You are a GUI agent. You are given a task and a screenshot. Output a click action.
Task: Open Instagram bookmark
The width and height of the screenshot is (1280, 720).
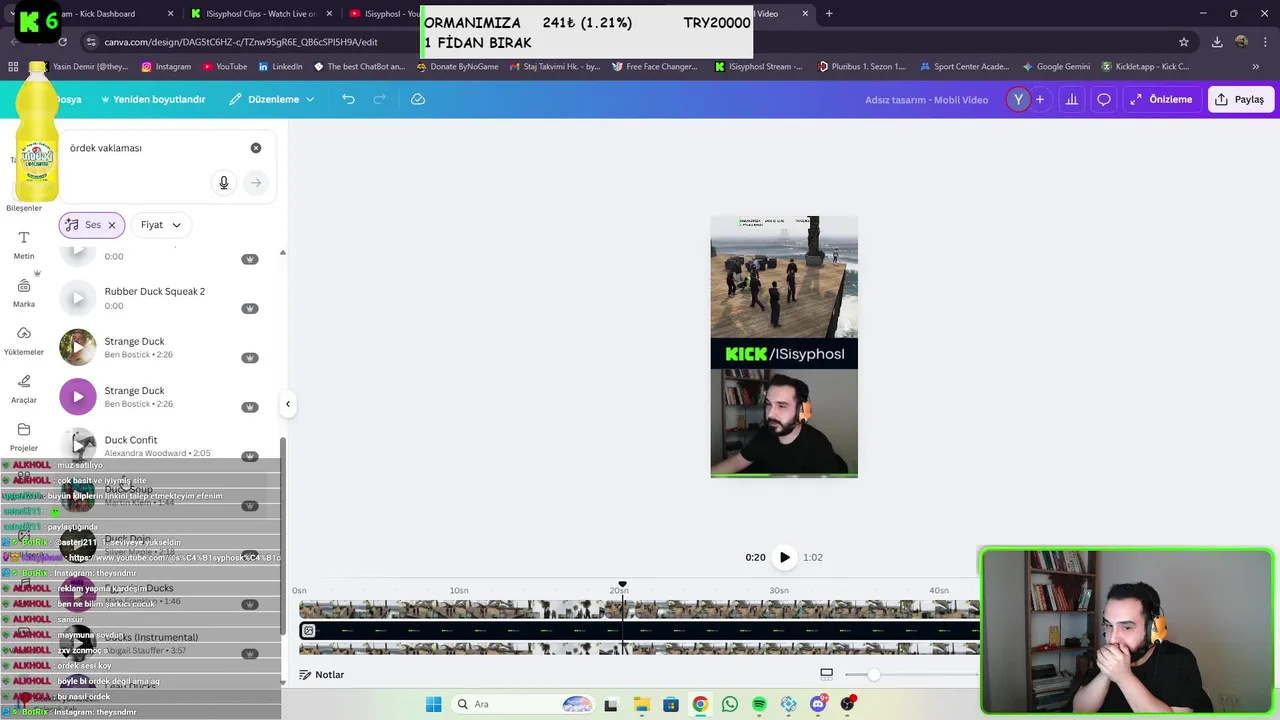166,67
